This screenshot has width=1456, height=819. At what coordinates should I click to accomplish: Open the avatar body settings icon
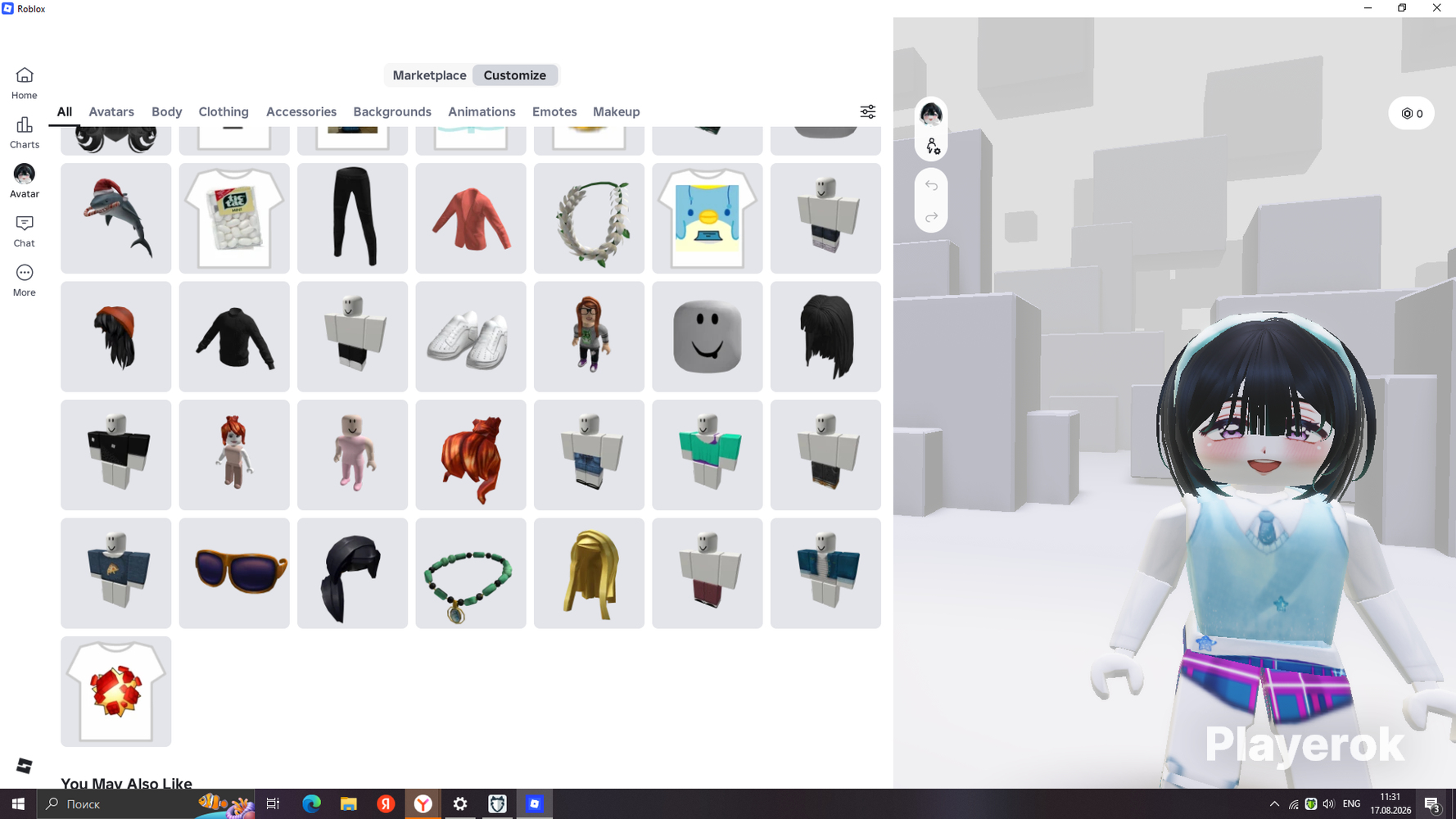(932, 147)
